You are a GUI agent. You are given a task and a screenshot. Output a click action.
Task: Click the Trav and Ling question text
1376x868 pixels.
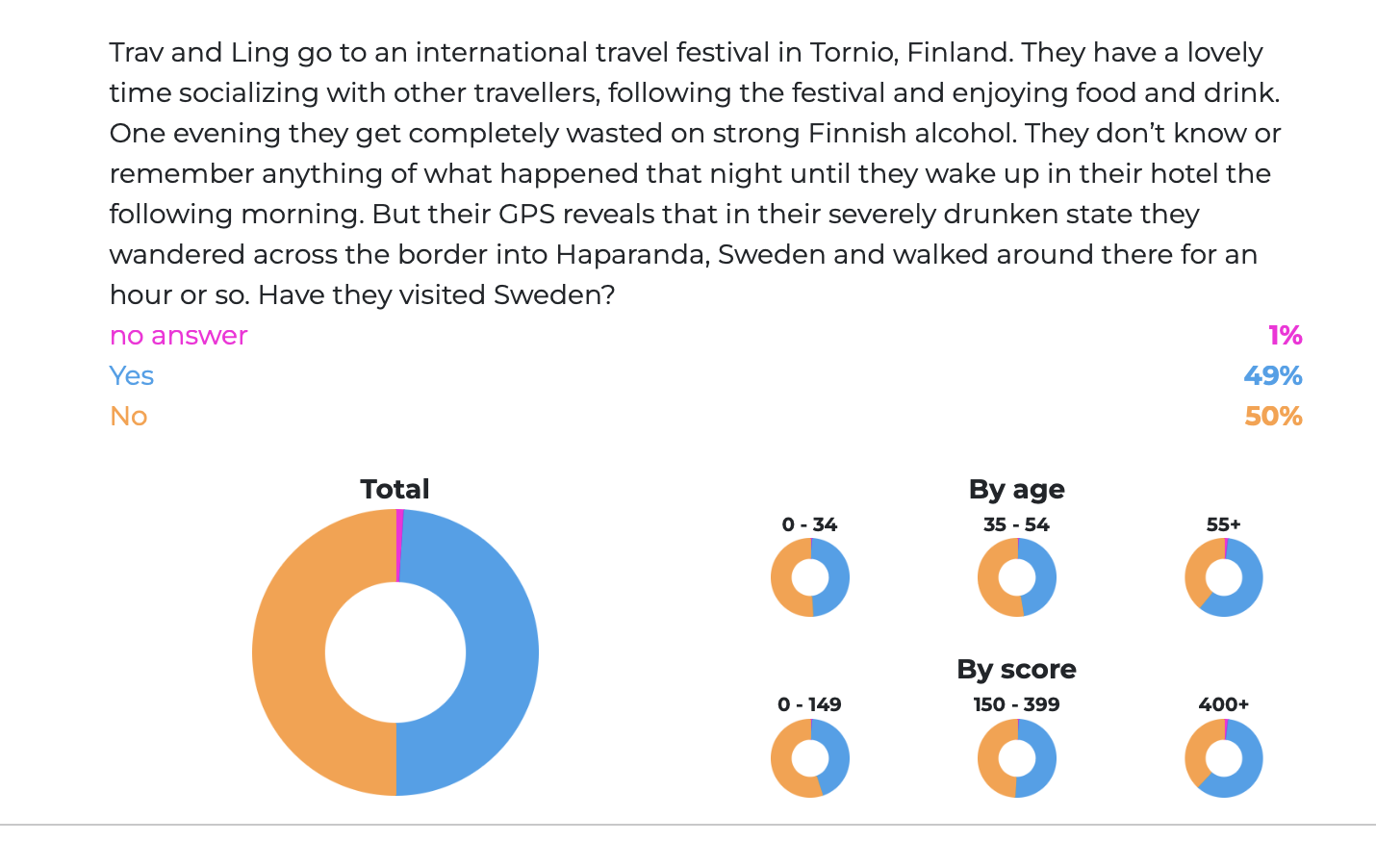pos(693,173)
